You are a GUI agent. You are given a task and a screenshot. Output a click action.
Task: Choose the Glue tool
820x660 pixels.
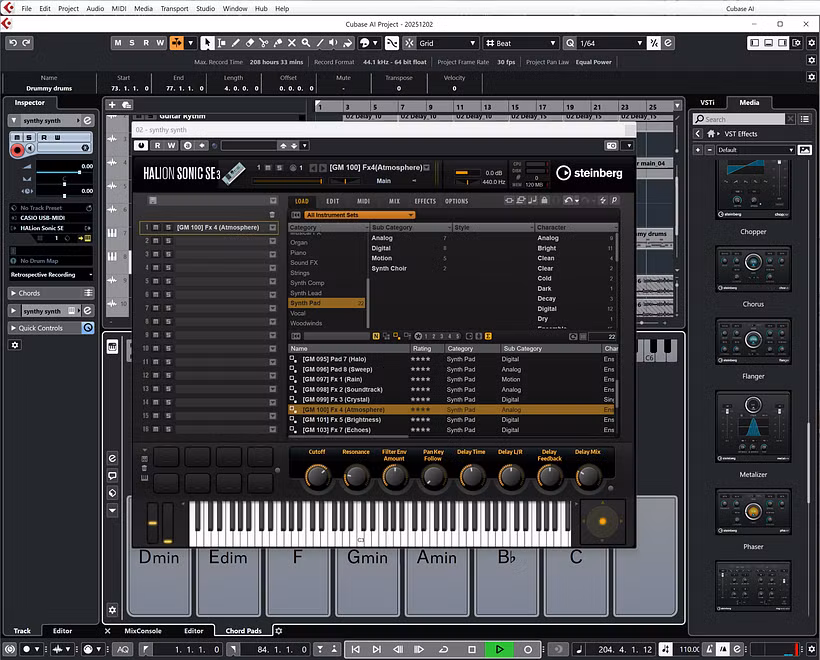coord(278,43)
